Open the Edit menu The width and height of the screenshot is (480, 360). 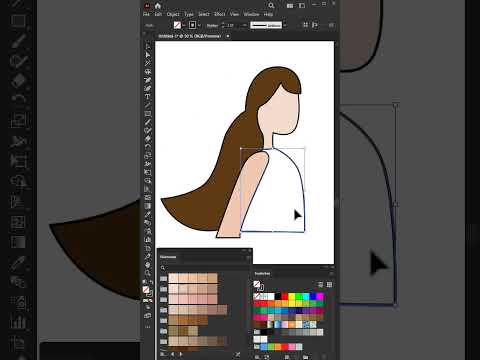point(158,14)
